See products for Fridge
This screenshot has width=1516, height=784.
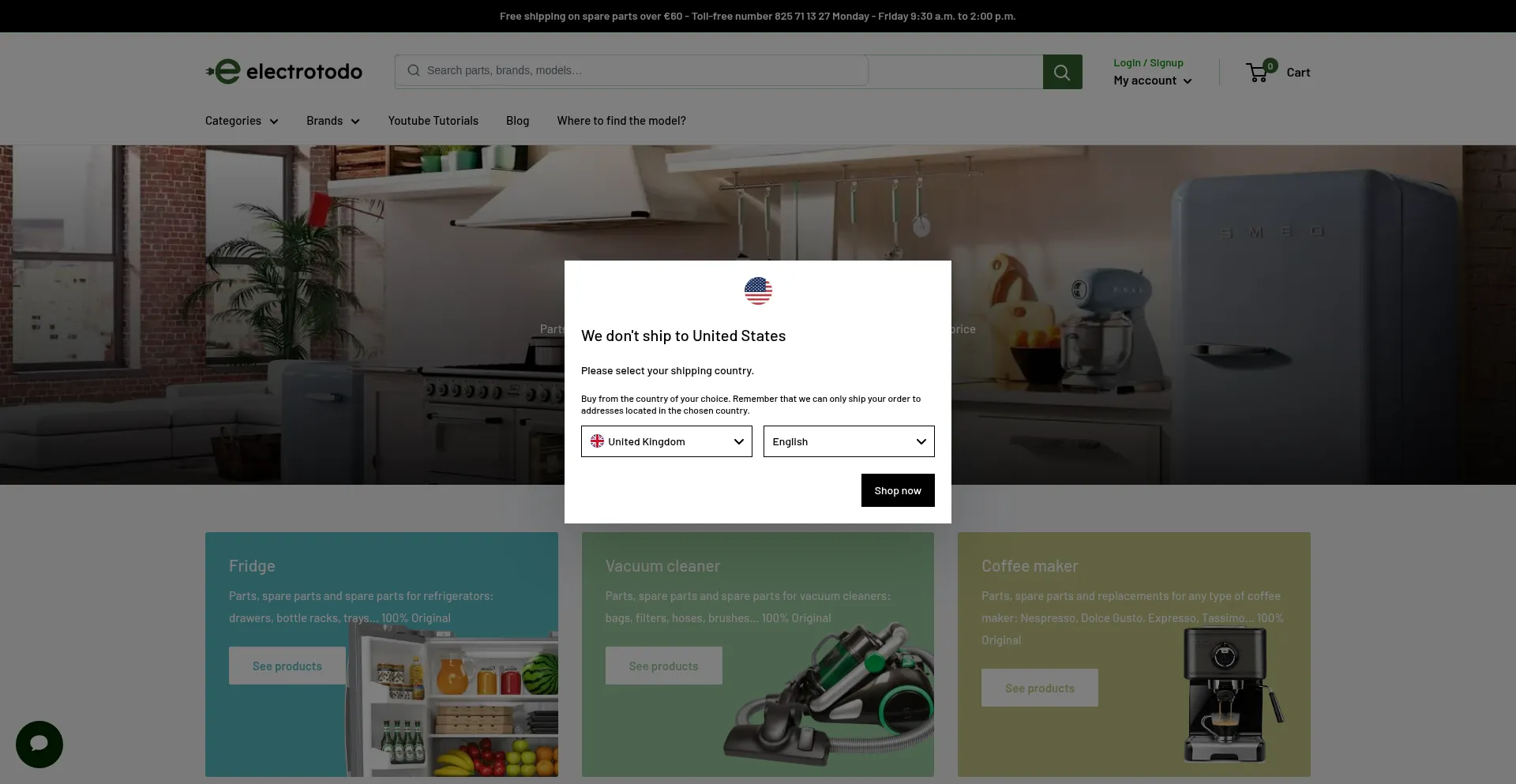(x=287, y=666)
